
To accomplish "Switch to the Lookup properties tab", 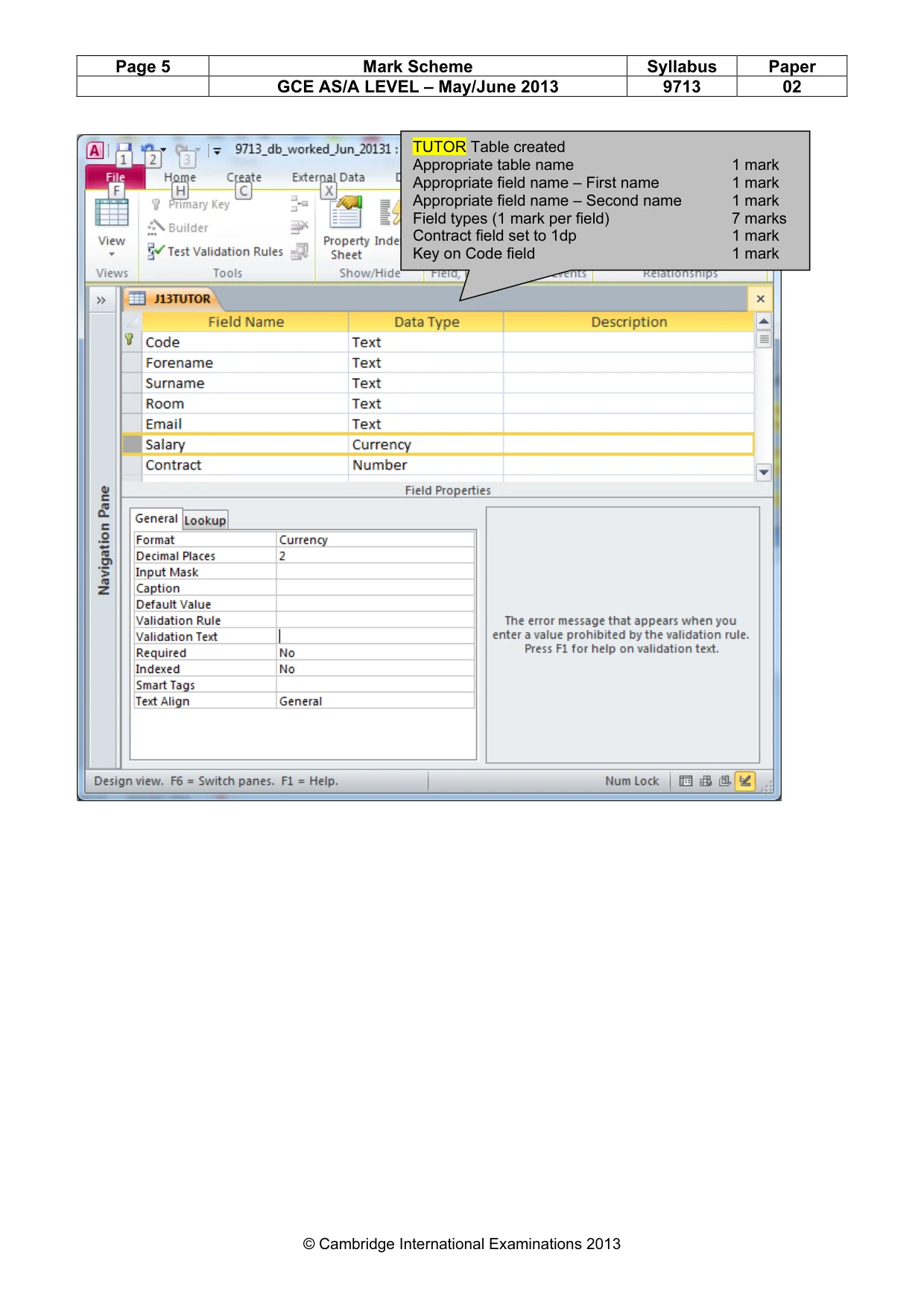I will (x=205, y=520).
